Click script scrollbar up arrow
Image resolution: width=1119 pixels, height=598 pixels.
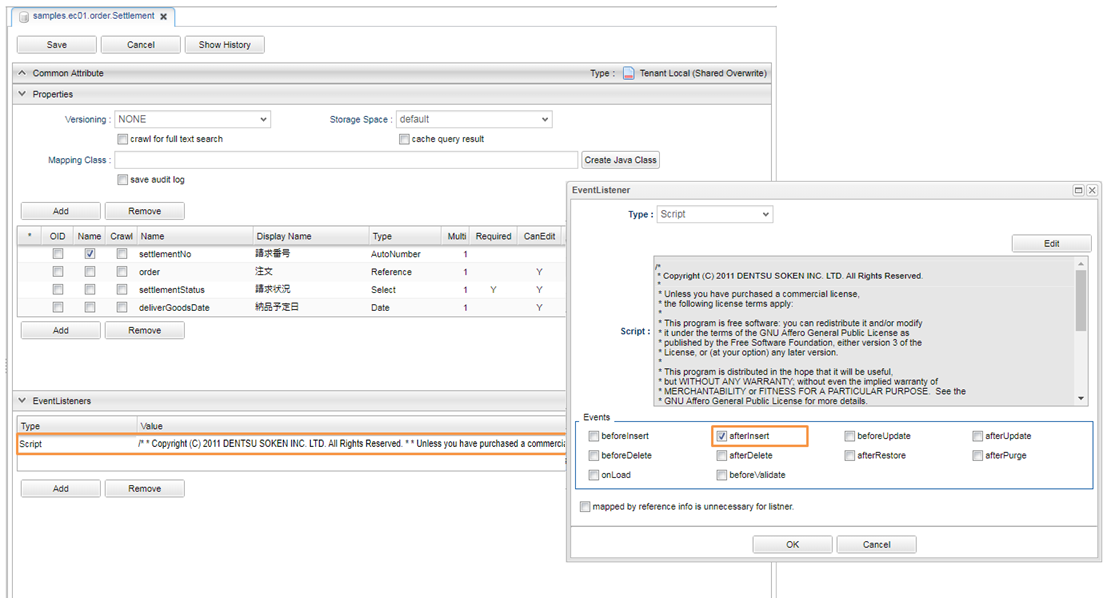[1080, 264]
